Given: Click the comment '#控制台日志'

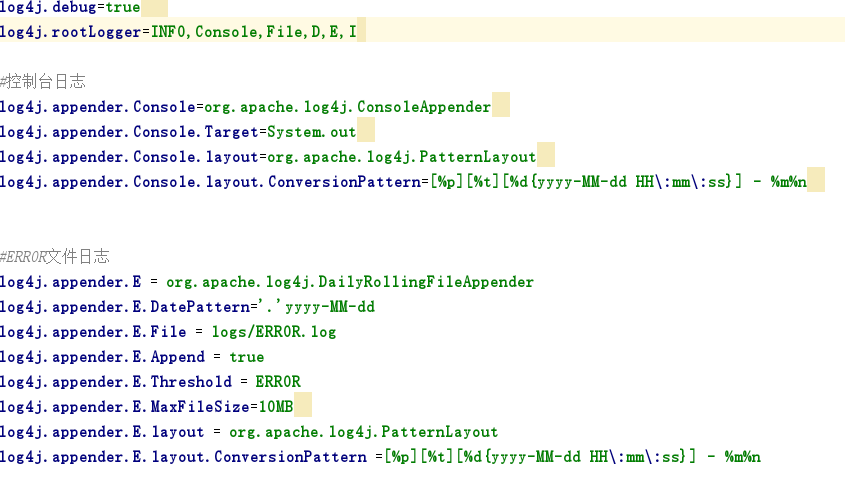Looking at the screenshot, I should pos(43,81).
